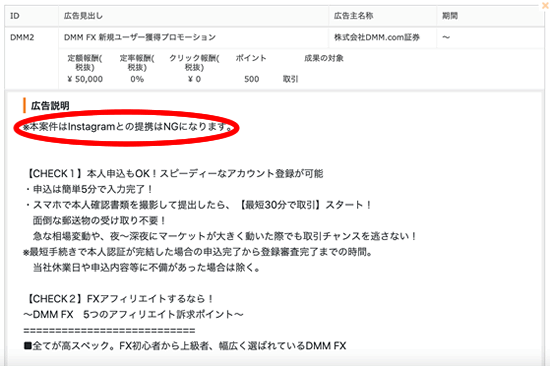Close the ad detail popup with the X
Viewport: 550px width, 366px height.
546,6
